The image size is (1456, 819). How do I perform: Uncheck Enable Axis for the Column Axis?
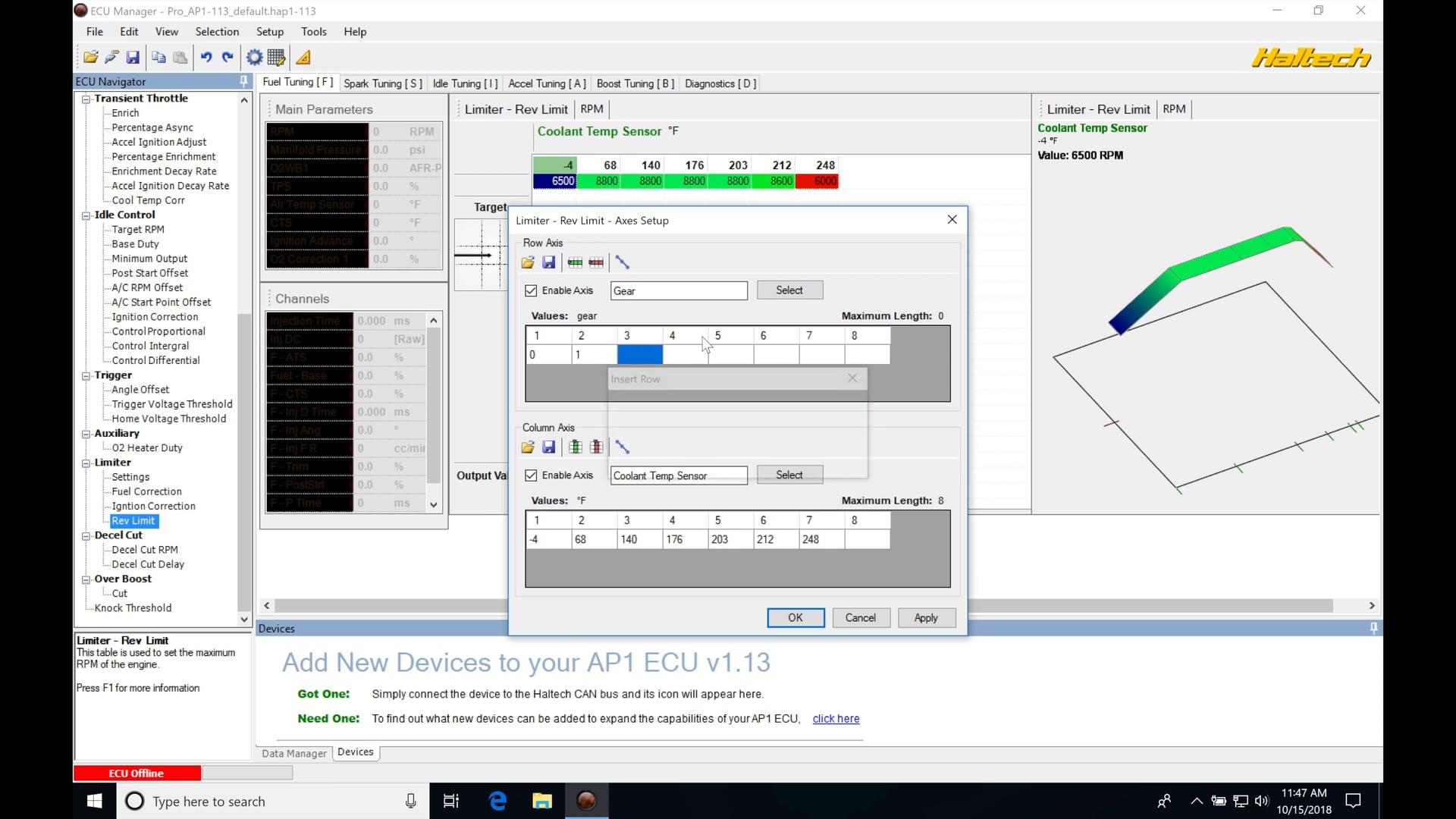tap(531, 475)
